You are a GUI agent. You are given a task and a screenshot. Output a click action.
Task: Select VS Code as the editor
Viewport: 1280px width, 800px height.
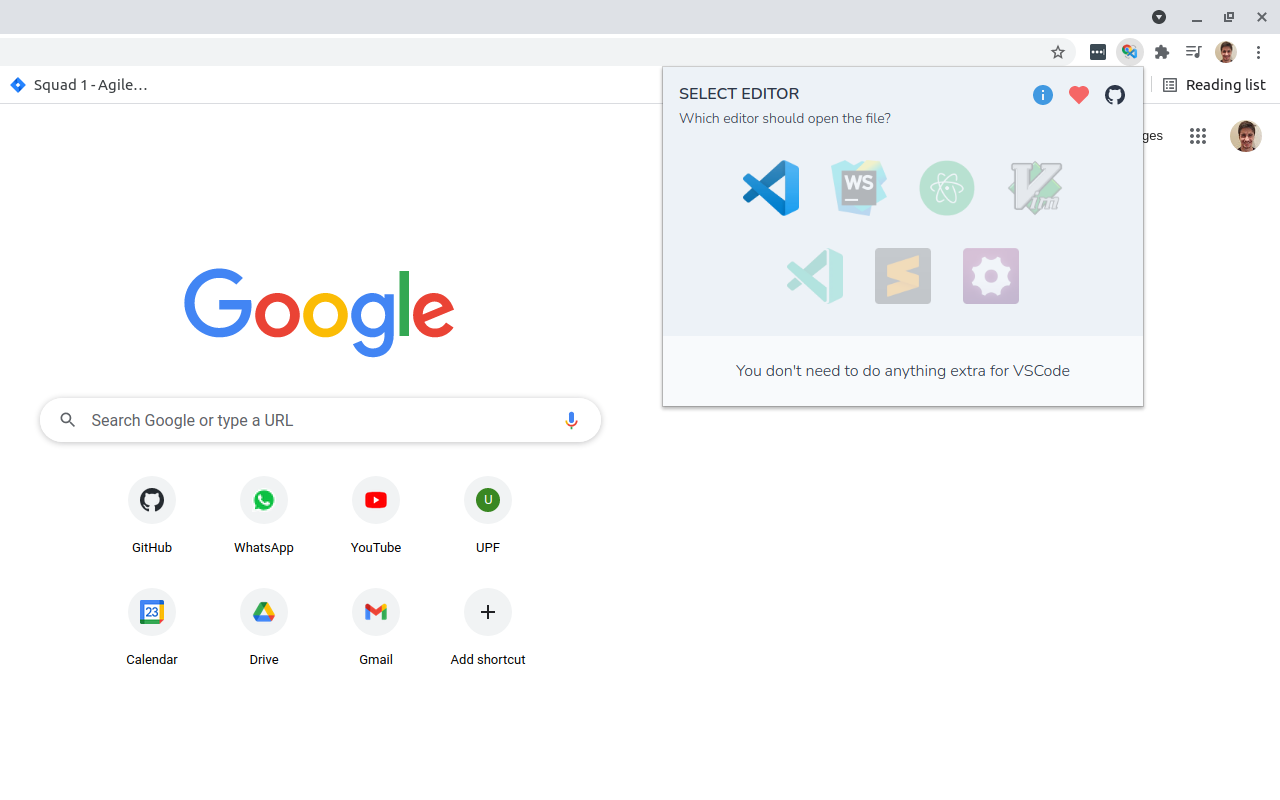[770, 188]
